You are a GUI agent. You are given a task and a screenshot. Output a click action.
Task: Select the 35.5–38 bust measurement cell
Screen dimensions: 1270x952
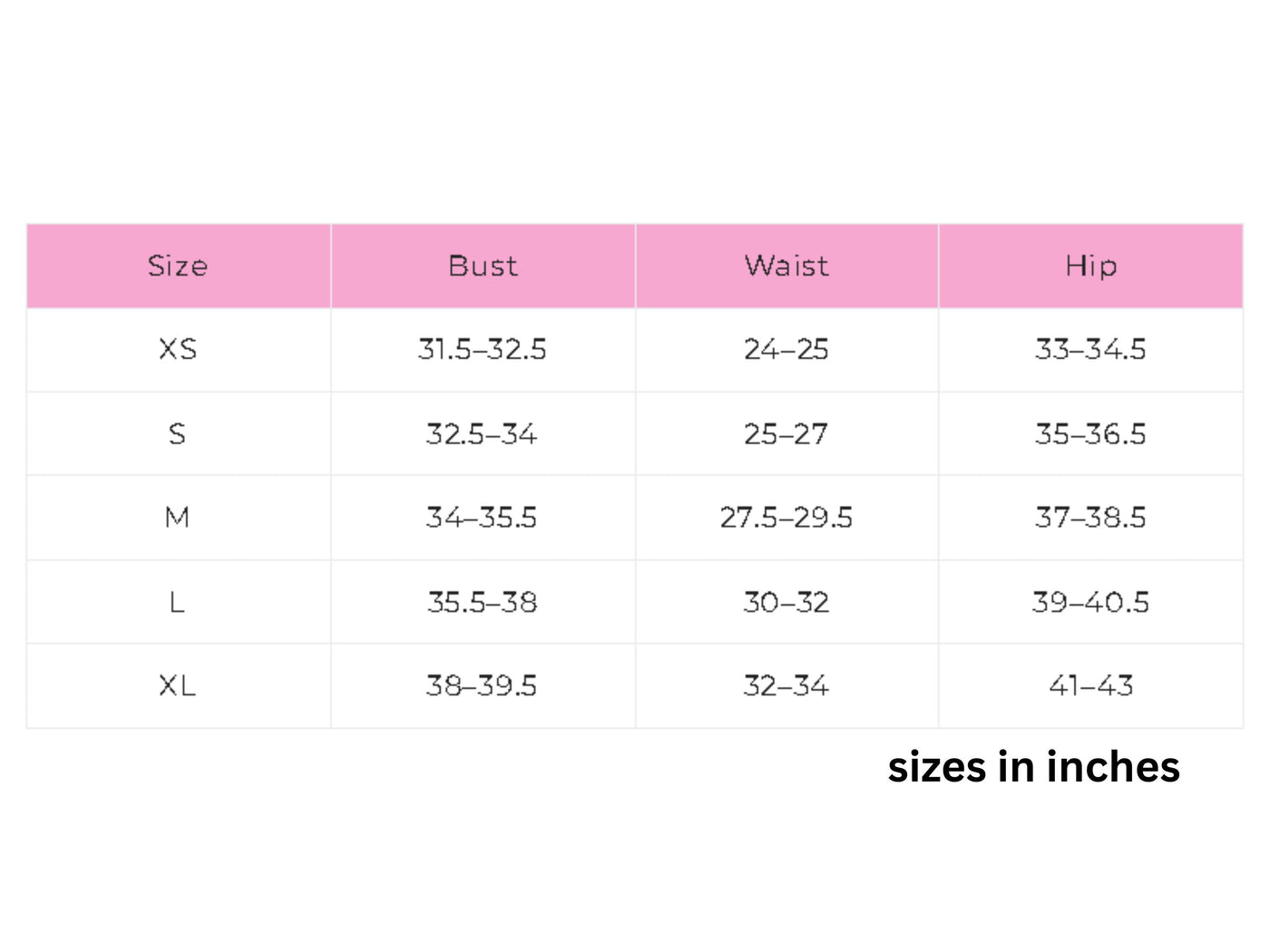[483, 602]
